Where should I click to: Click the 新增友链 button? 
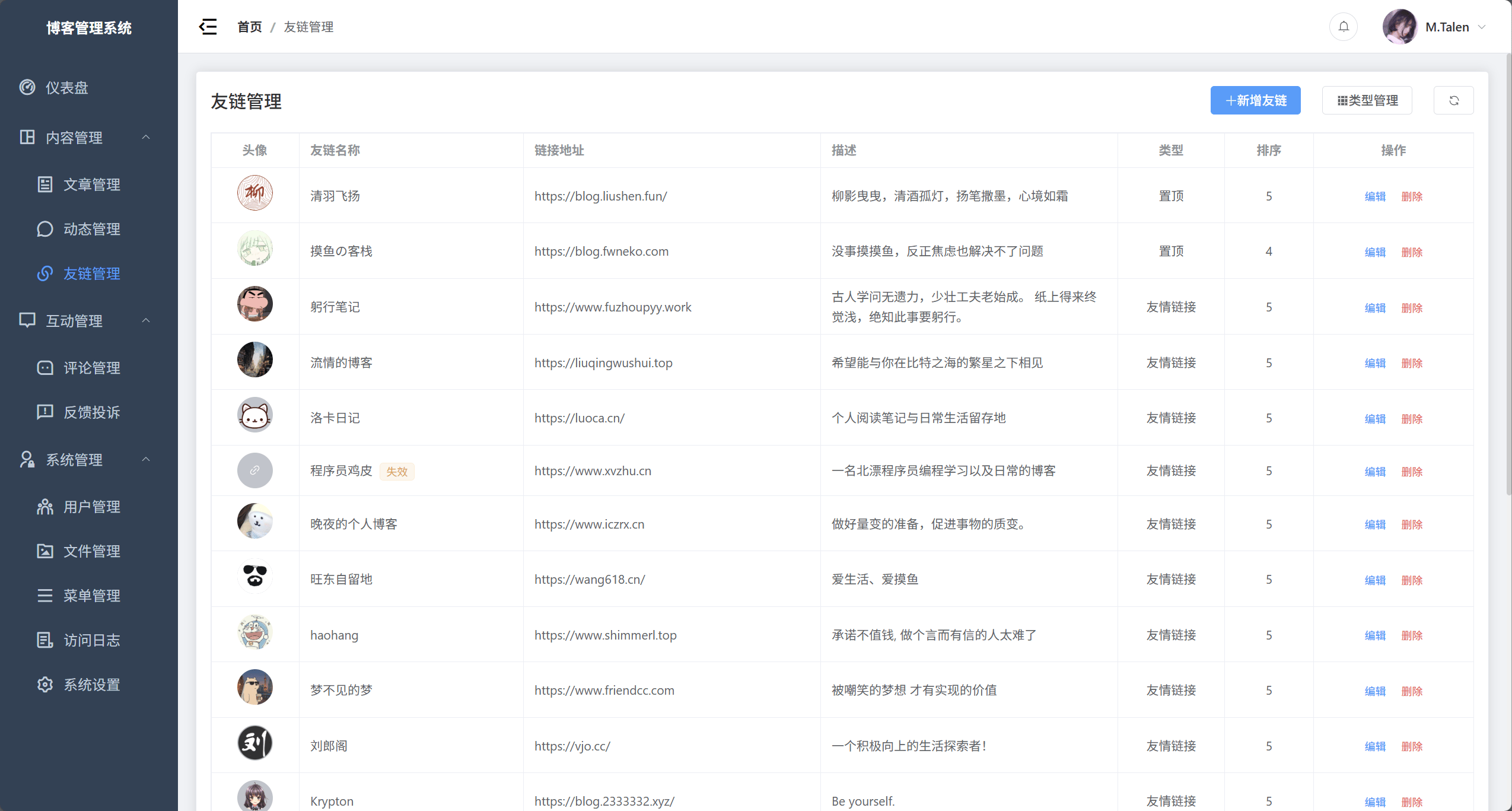pos(1255,100)
